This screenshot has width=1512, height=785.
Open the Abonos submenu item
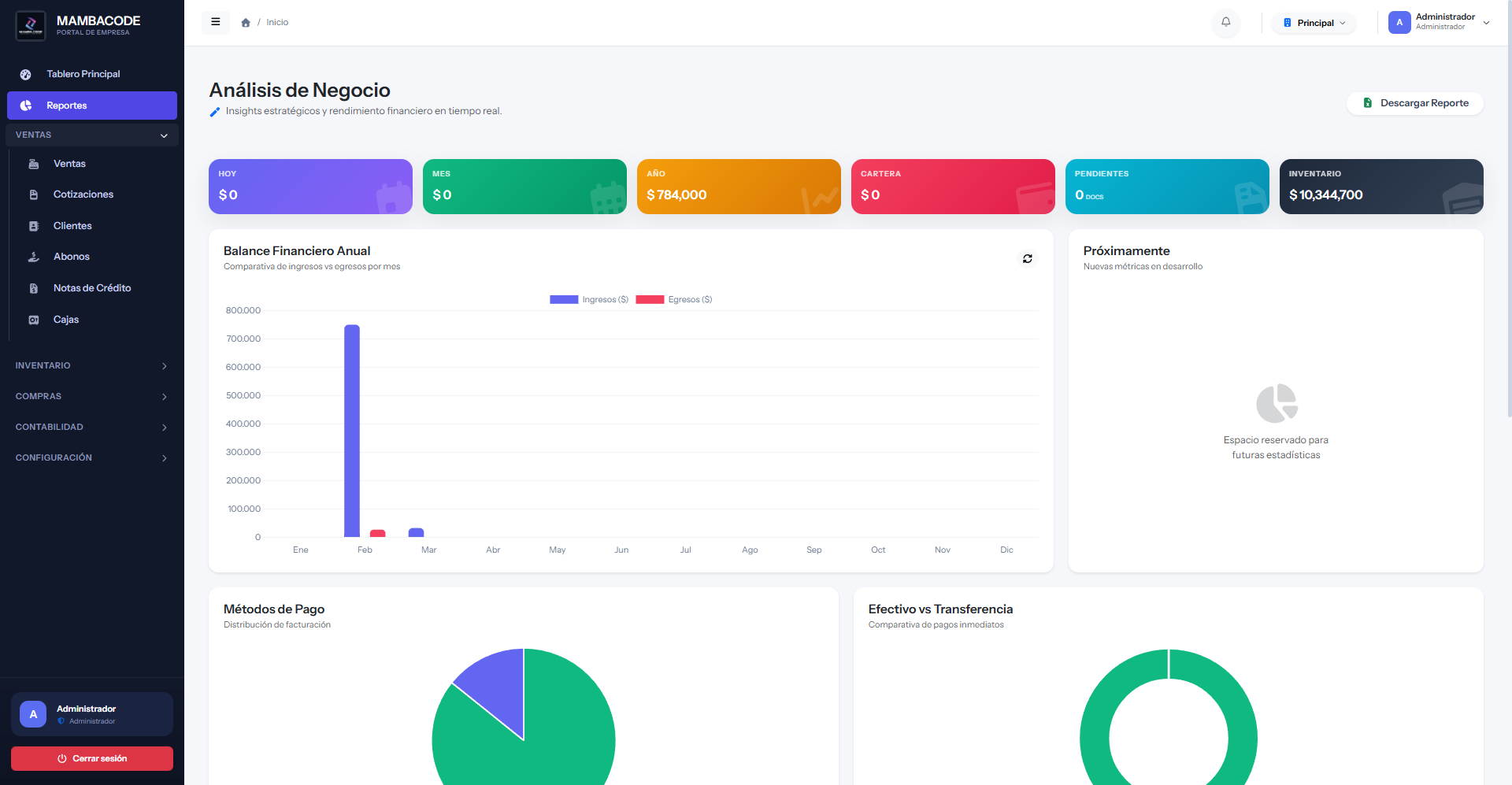94,257
